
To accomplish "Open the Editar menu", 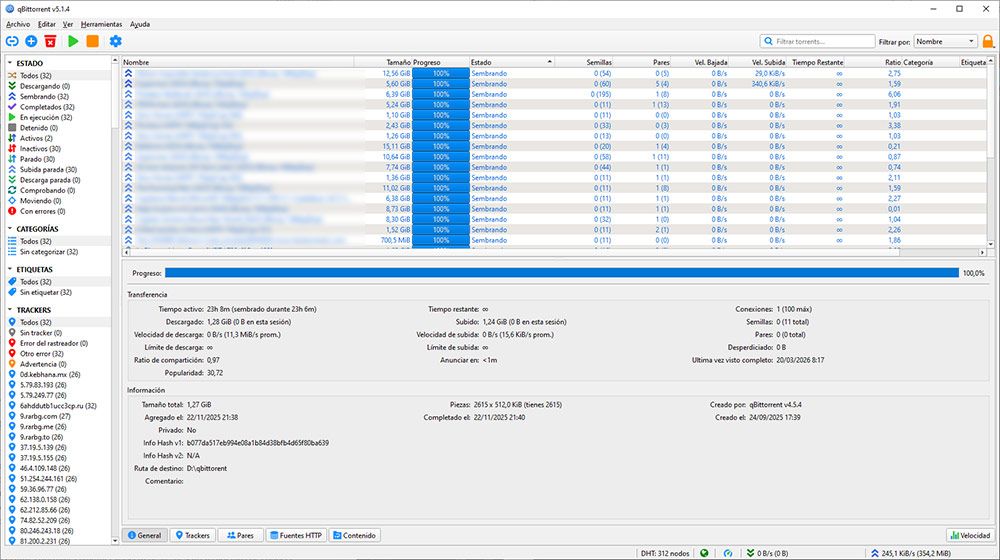I will (x=47, y=24).
